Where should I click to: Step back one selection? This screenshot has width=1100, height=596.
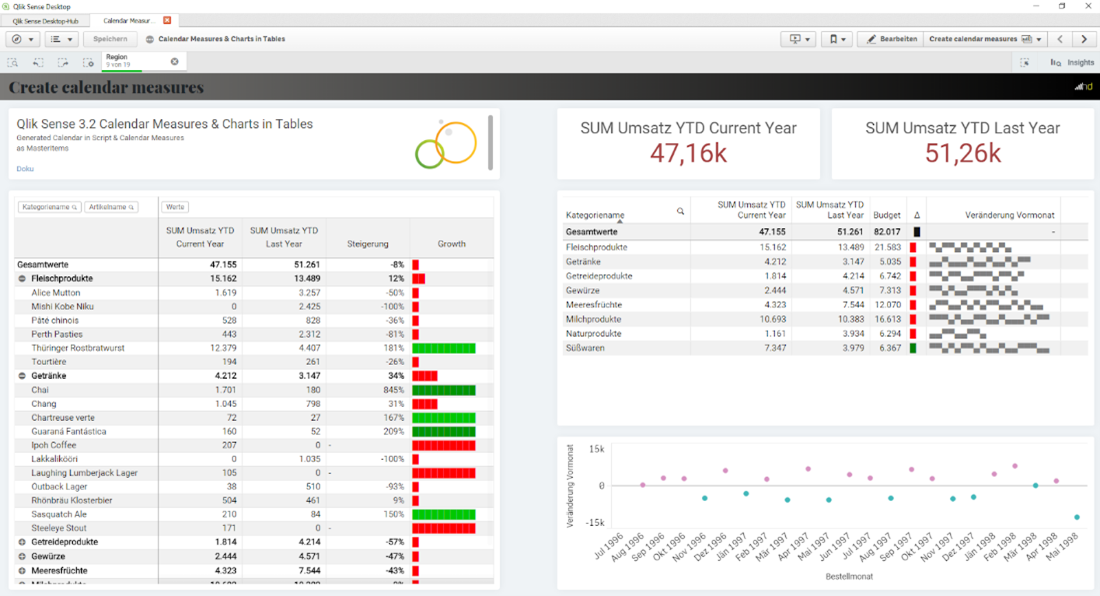(38, 62)
